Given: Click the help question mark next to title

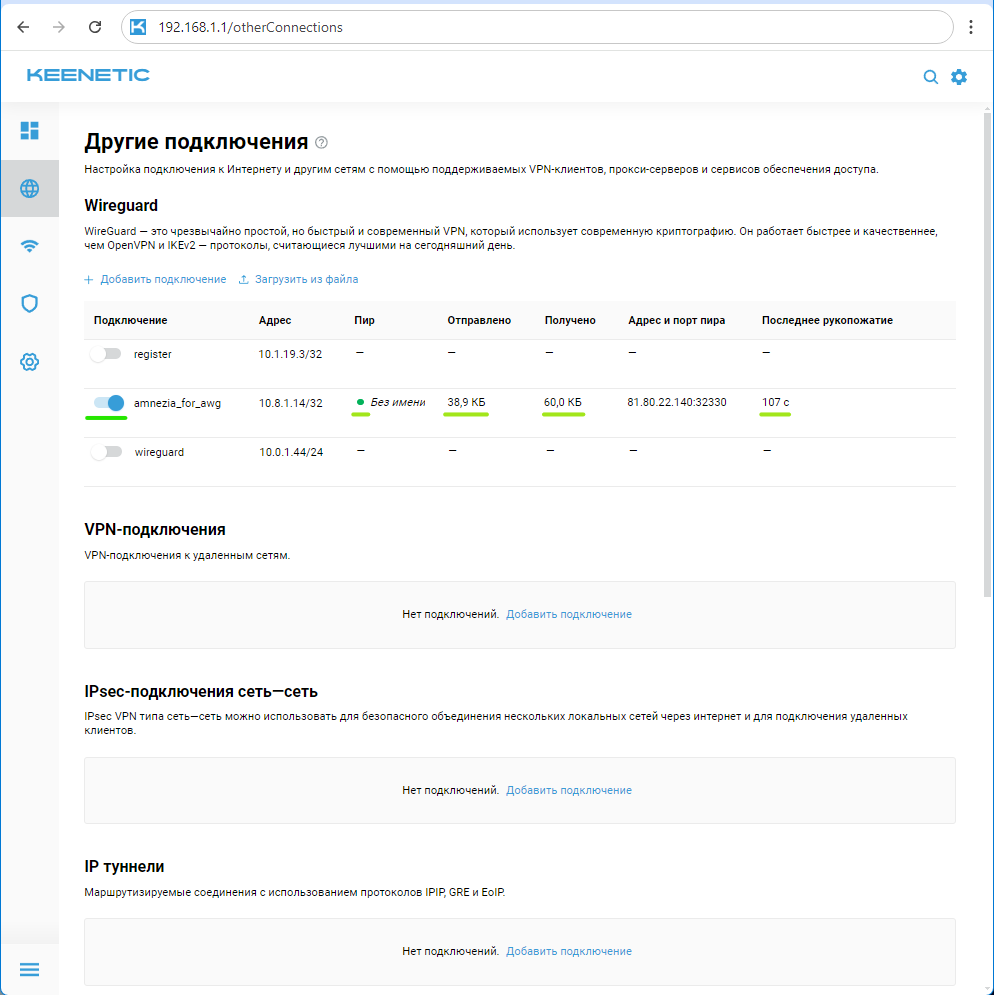Looking at the screenshot, I should pos(321,143).
